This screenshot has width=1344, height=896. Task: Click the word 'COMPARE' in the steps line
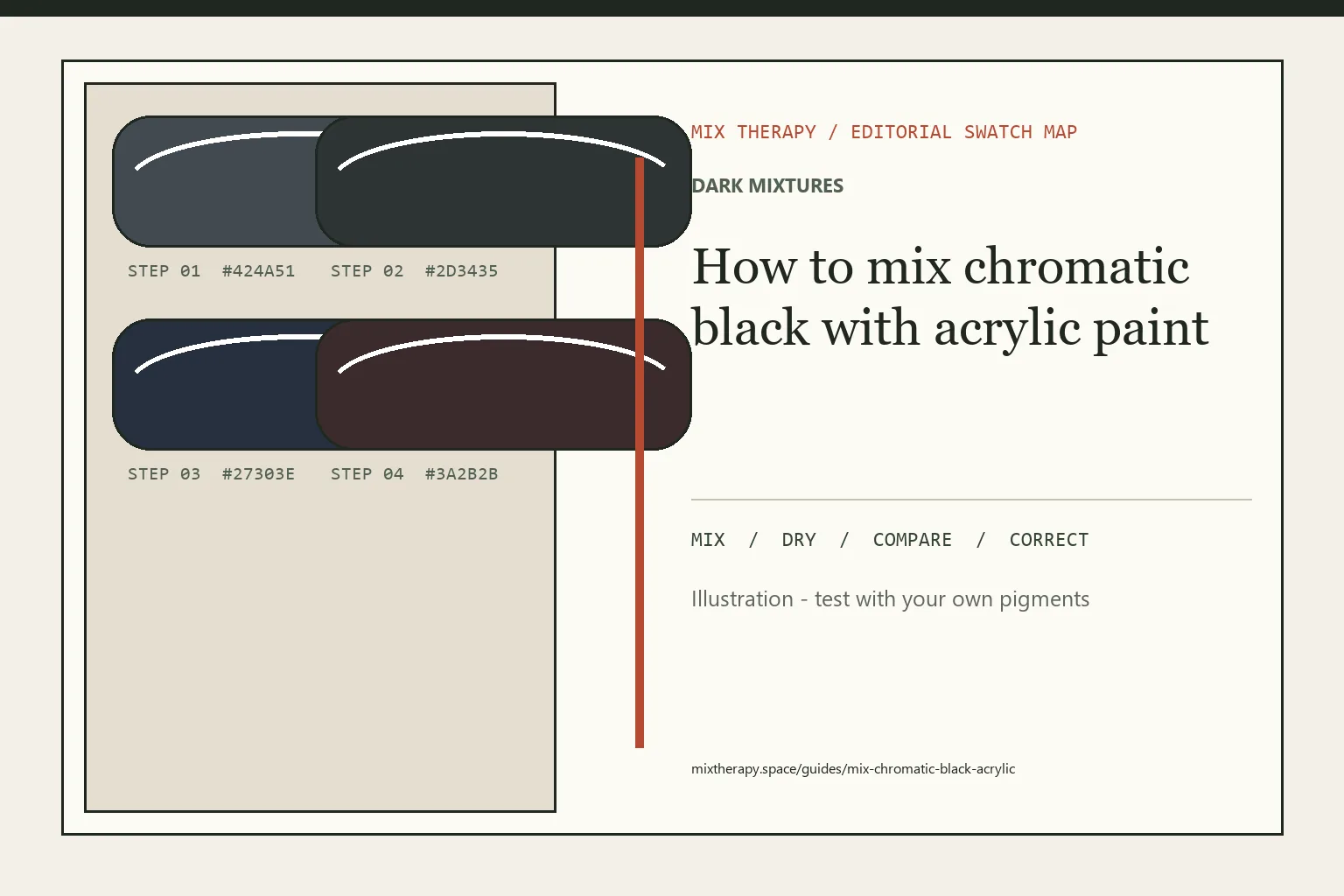click(x=913, y=540)
